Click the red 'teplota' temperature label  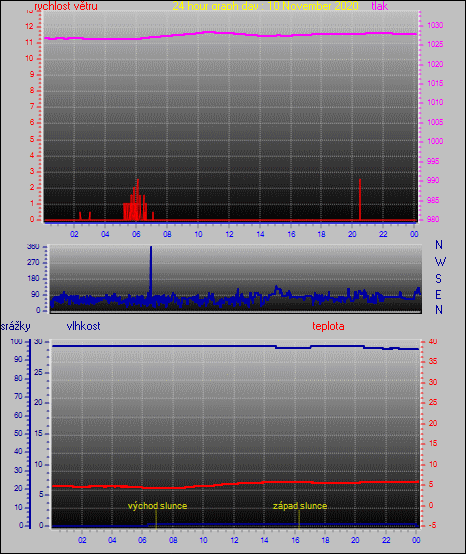[x=328, y=326]
